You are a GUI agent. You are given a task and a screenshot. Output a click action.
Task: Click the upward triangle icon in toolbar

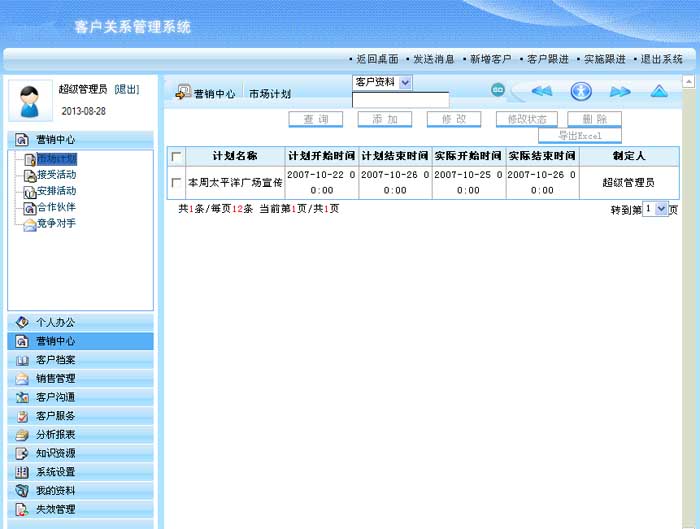[x=658, y=91]
